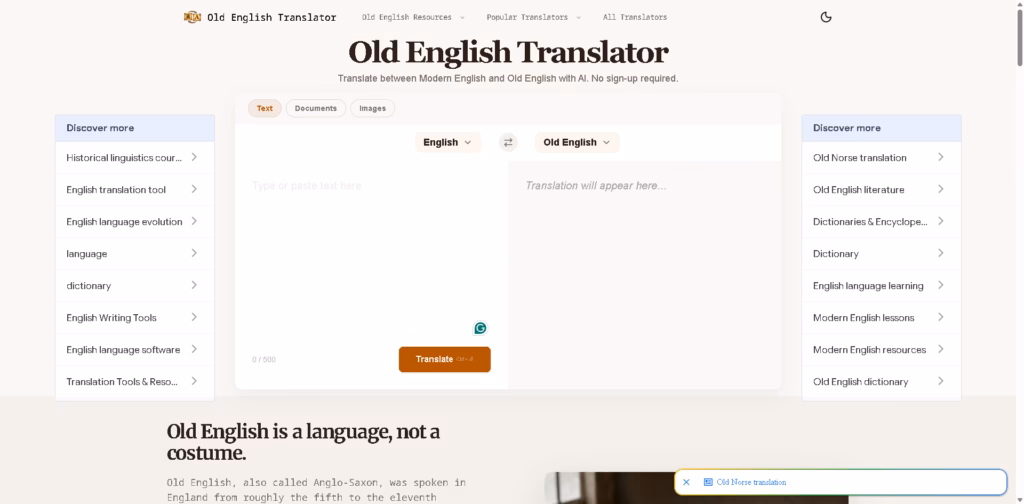Click the Old English Translator site title
The height and width of the screenshot is (504, 1024).
tap(272, 18)
